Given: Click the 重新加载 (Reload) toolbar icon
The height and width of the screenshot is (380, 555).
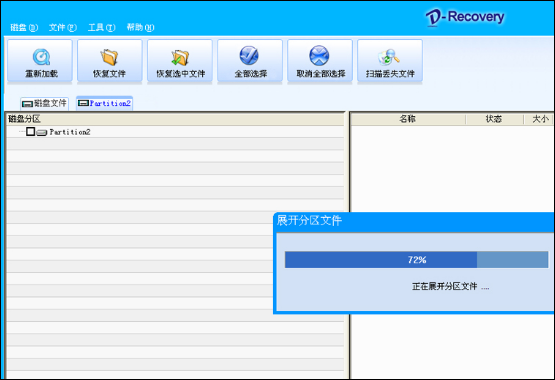Looking at the screenshot, I should point(41,57).
